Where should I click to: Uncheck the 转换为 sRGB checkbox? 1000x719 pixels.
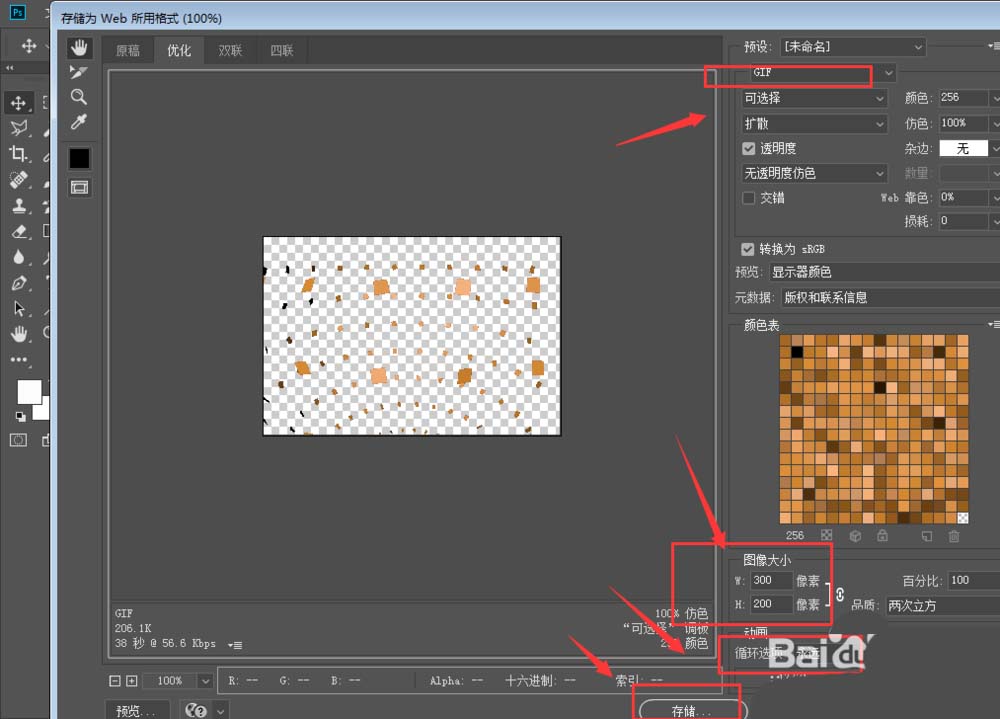(747, 249)
